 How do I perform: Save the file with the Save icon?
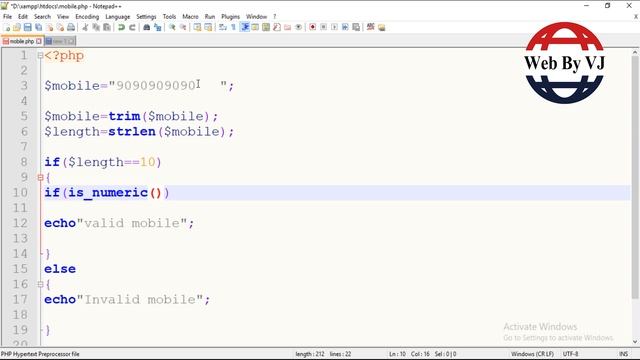point(27,27)
